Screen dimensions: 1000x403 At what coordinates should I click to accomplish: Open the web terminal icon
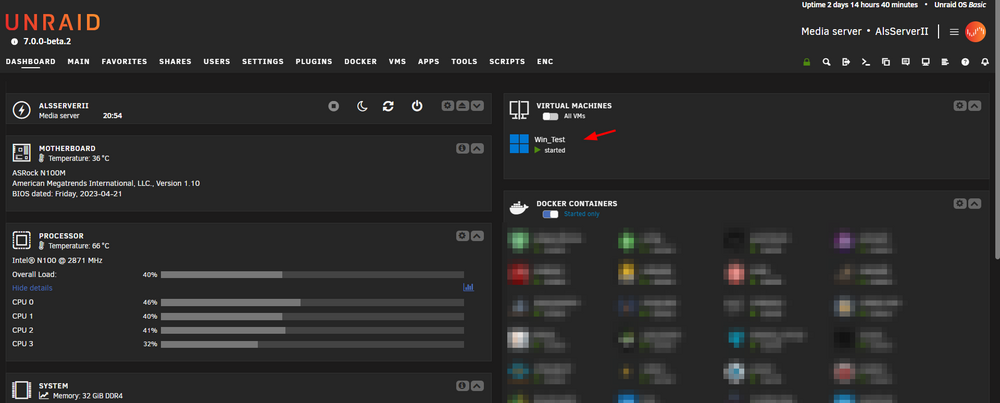pos(866,62)
